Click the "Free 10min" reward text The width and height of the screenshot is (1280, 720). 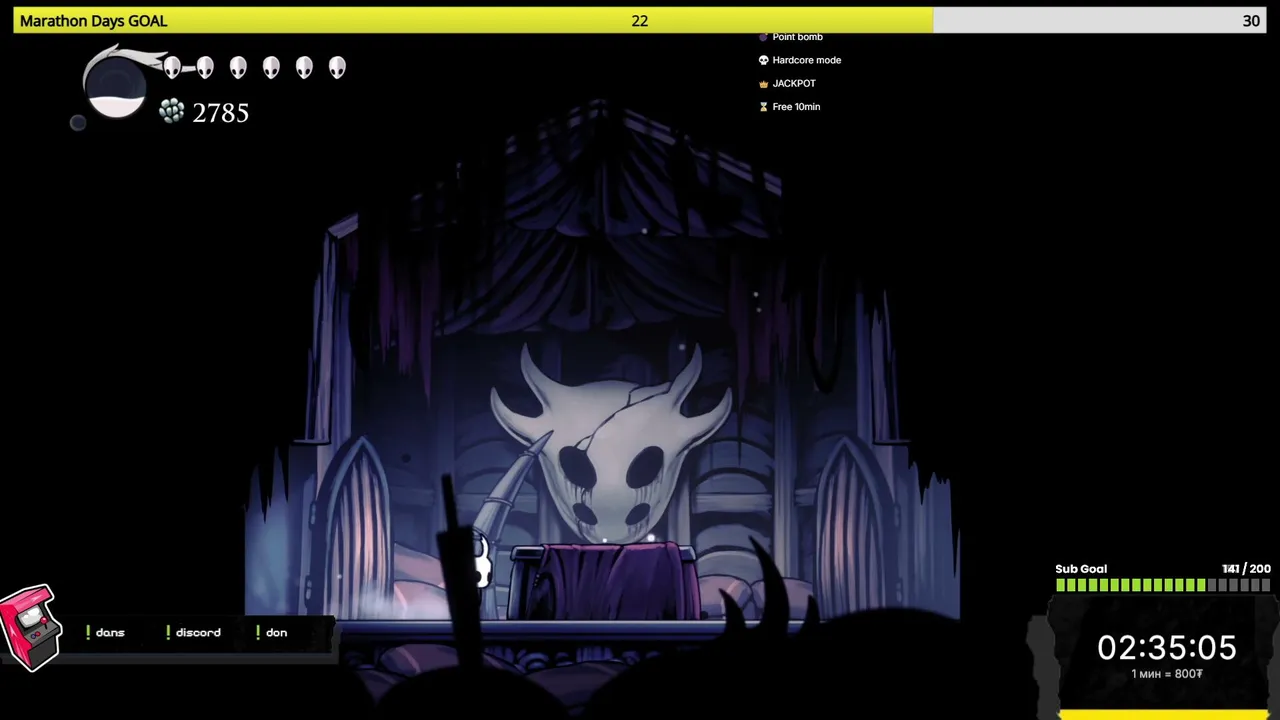pos(796,107)
